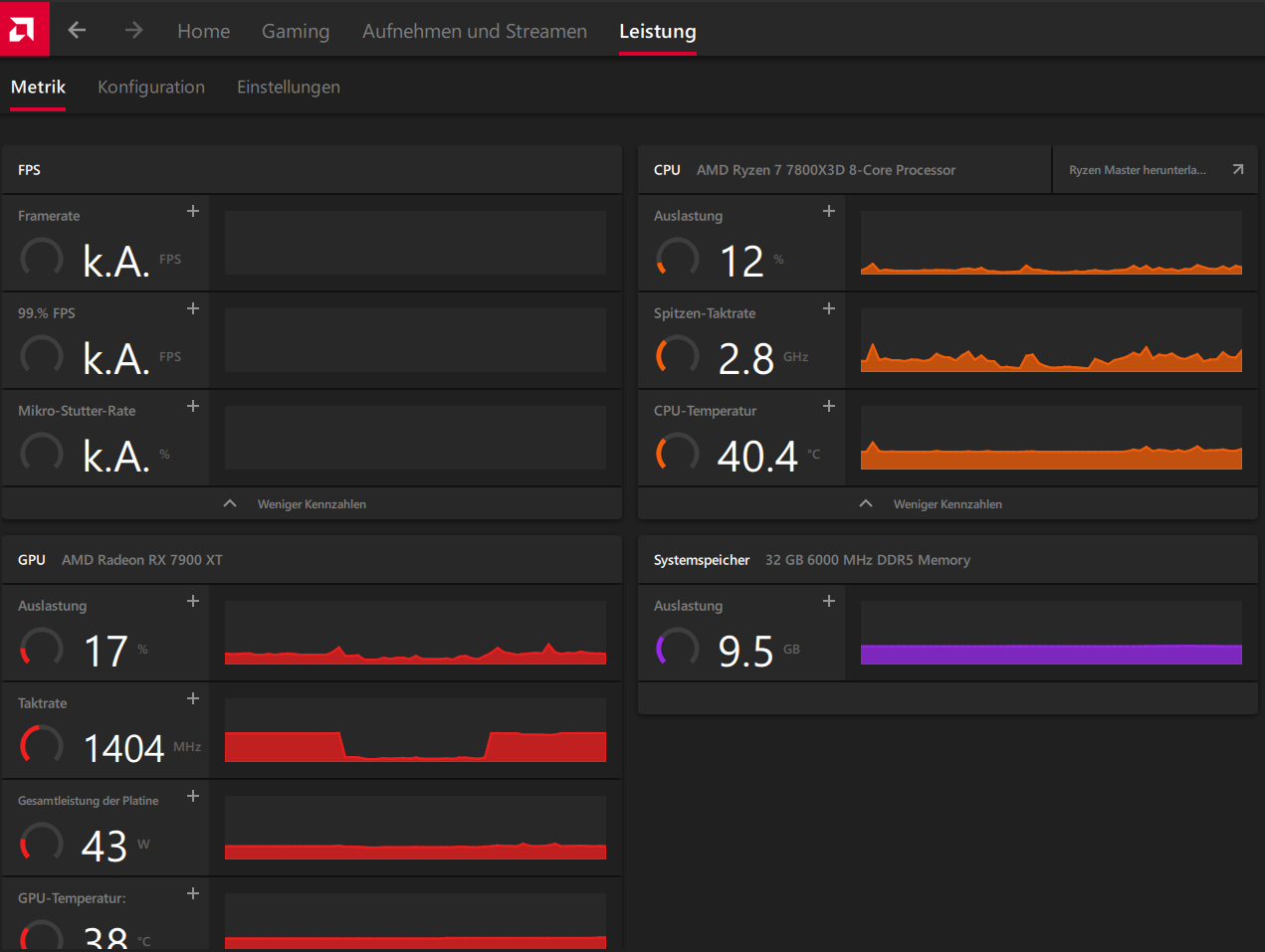The width and height of the screenshot is (1265, 952).
Task: Go back with the left arrow
Action: pos(77,31)
